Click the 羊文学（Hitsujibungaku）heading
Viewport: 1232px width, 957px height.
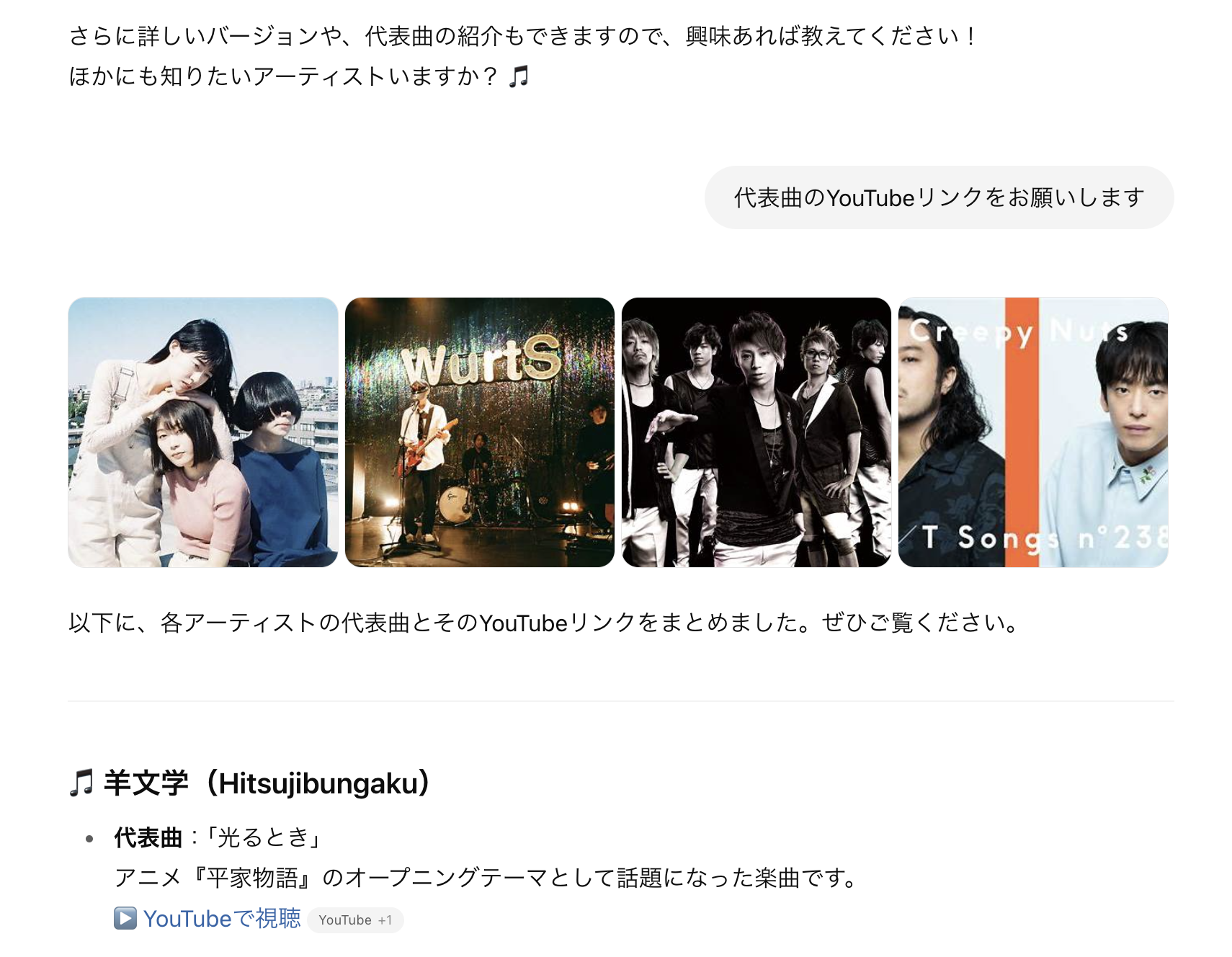[267, 783]
